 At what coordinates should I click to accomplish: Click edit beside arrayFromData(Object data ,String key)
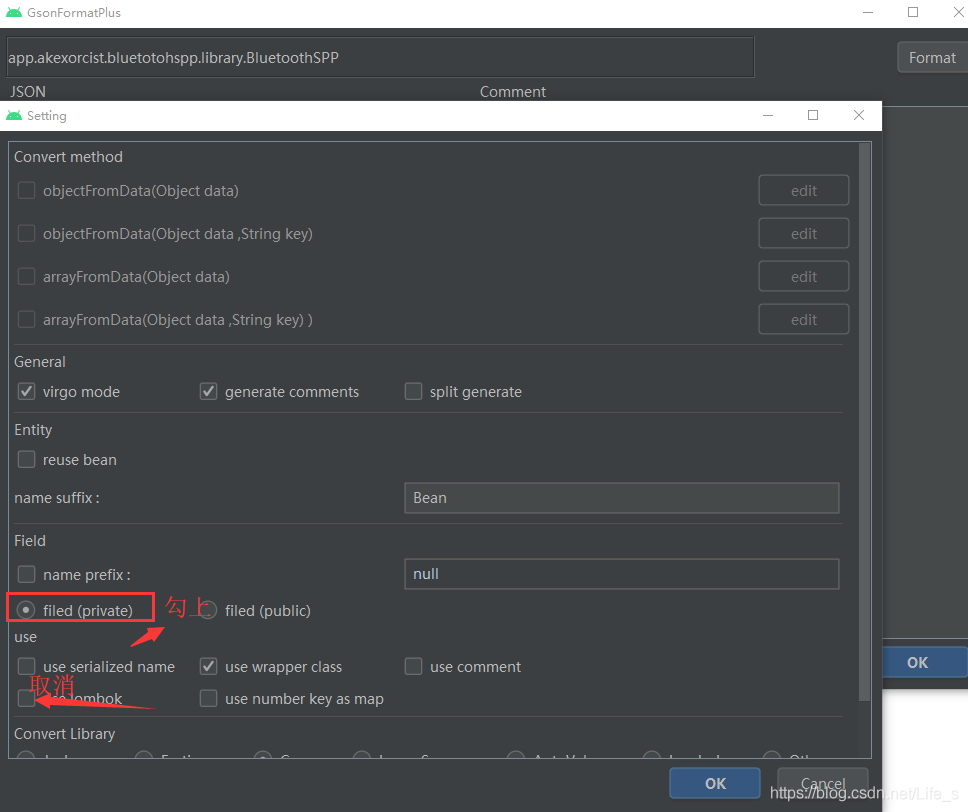(803, 319)
